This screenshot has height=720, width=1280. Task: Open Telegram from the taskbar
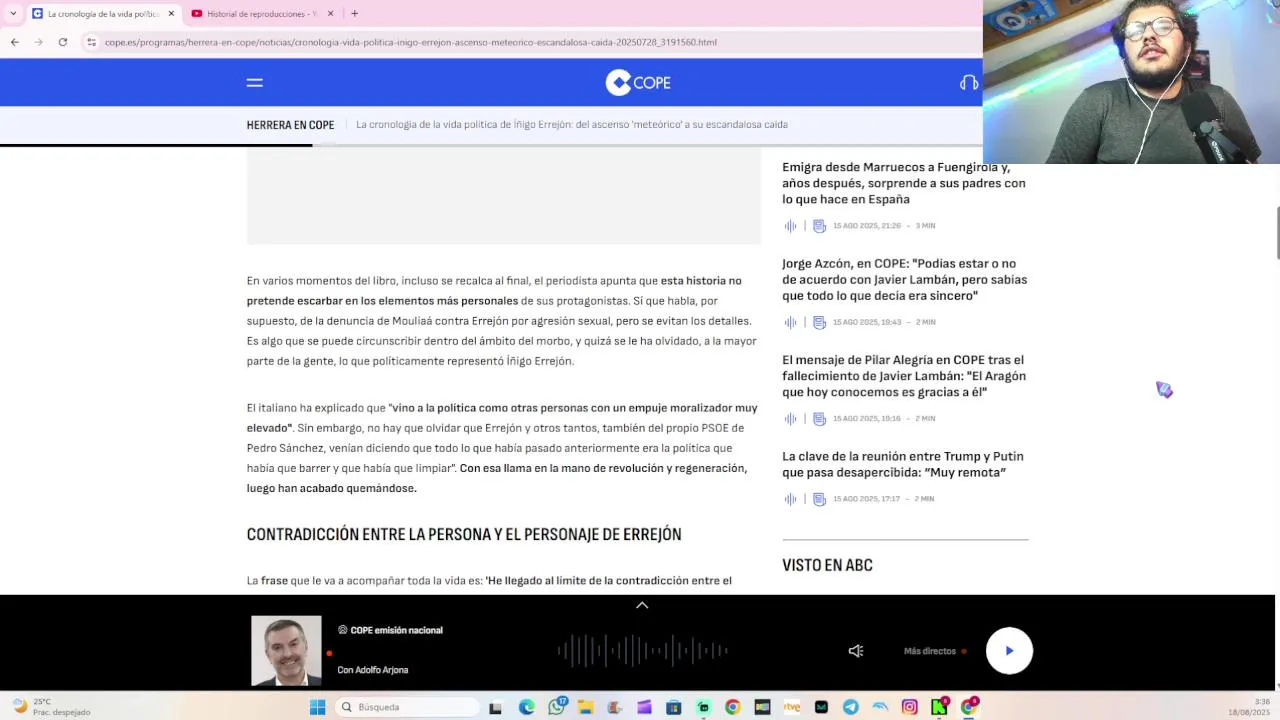[850, 707]
